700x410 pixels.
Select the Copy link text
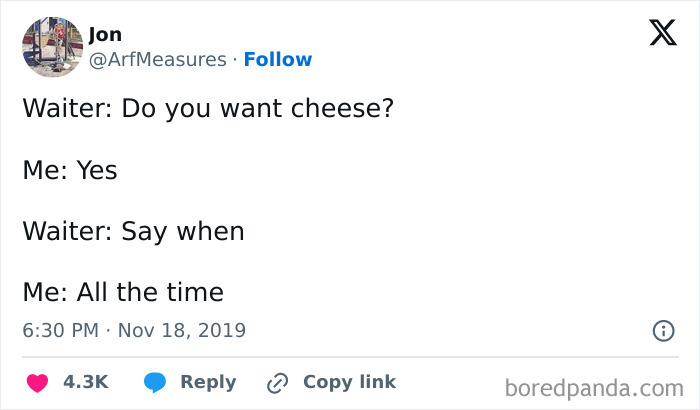click(349, 381)
